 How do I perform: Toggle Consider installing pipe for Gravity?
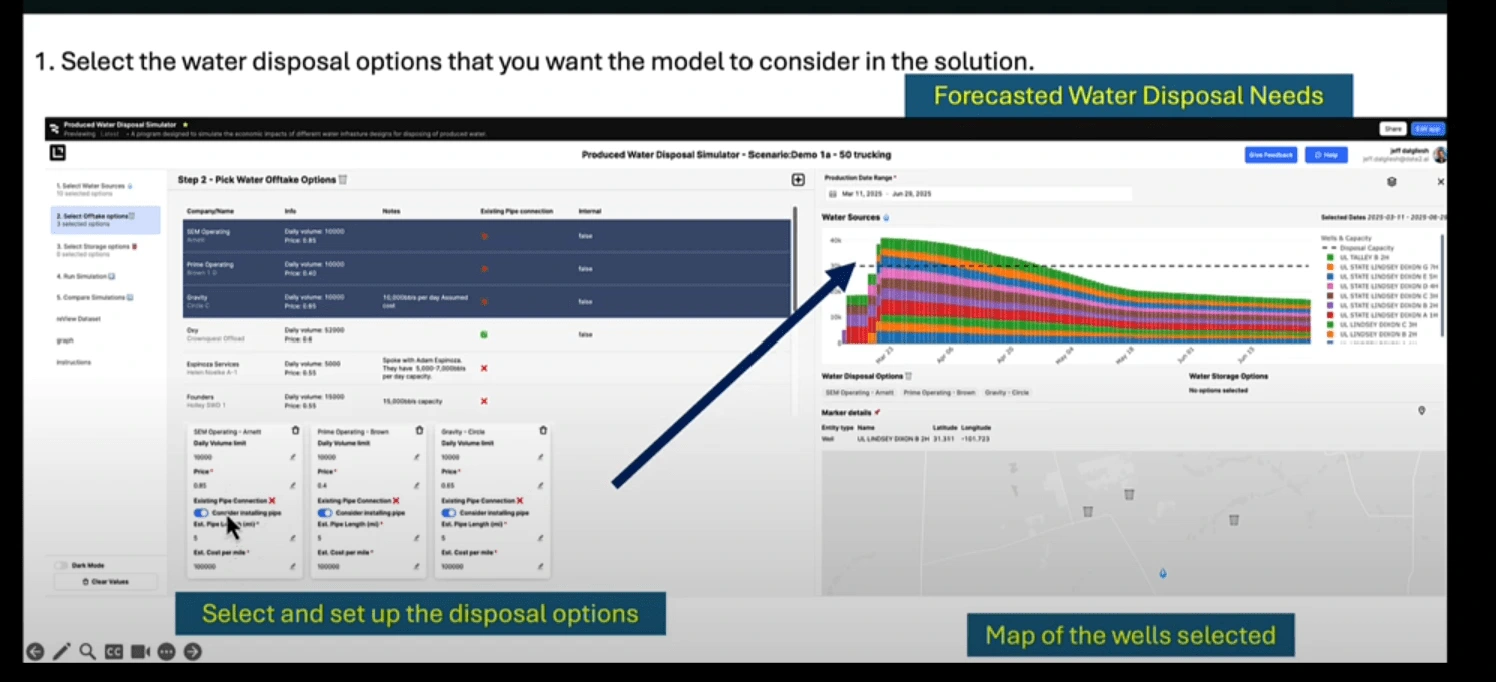[x=449, y=513]
